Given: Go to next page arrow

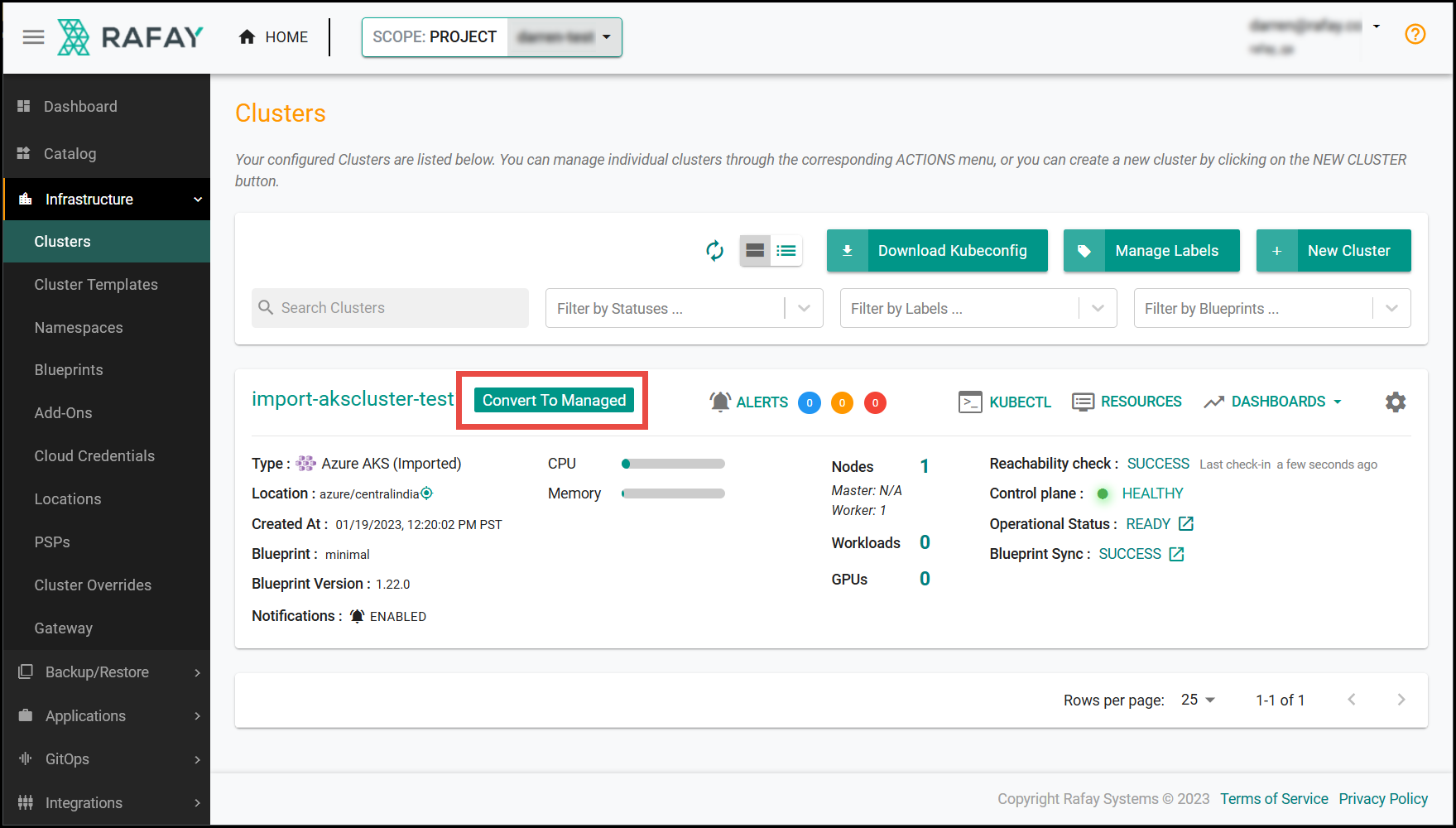Looking at the screenshot, I should (1401, 700).
